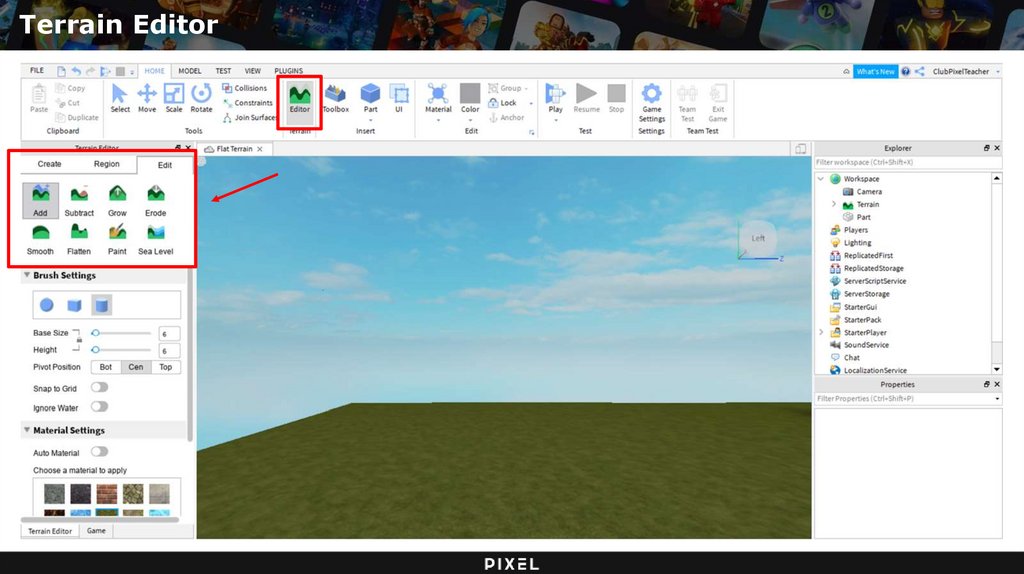Switch to the MODEL ribbon tab
The image size is (1024, 574).
190,71
